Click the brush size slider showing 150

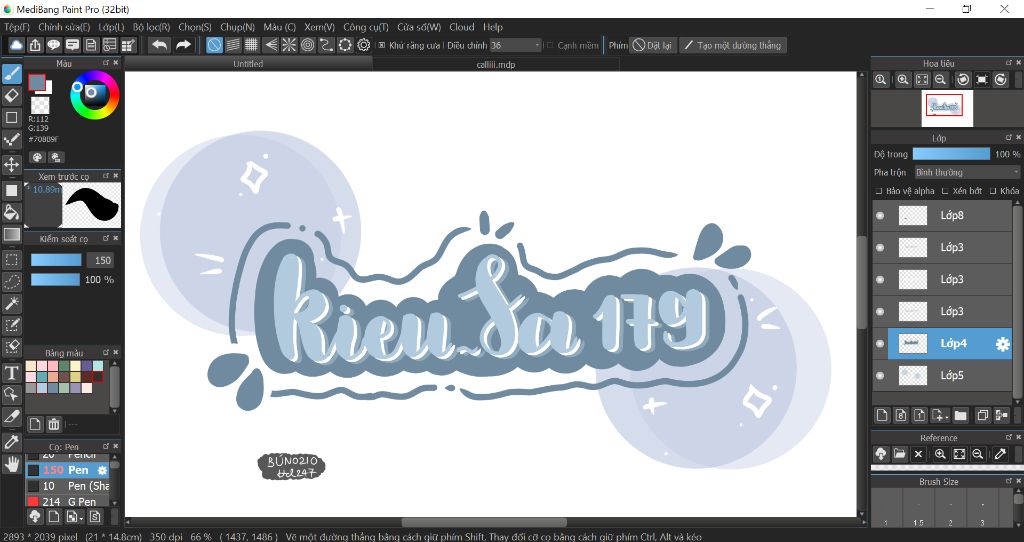pyautogui.click(x=56, y=260)
